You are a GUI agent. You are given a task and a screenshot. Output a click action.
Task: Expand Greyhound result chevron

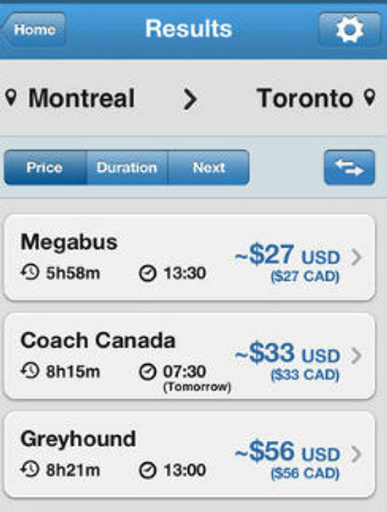(356, 454)
